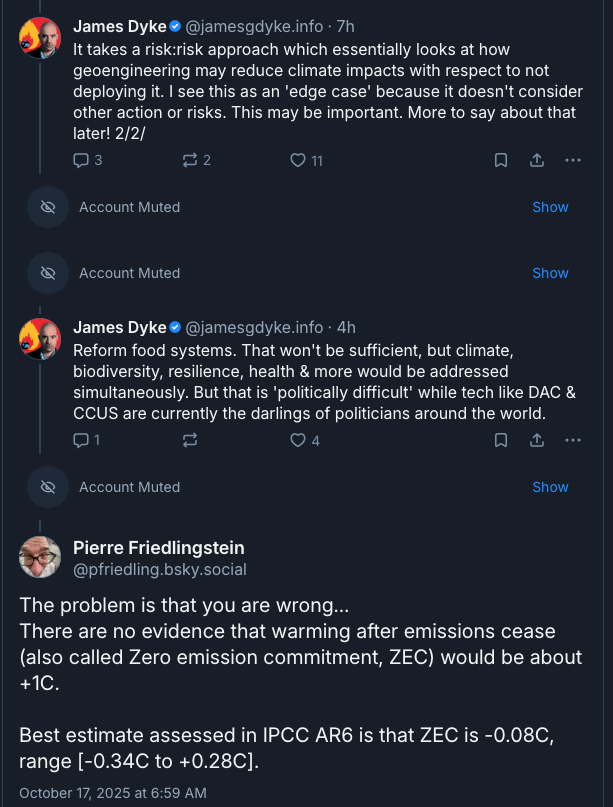Click the @pfriedling.bsky.social handle
Screen dimensions: 613x807
(x=160, y=569)
